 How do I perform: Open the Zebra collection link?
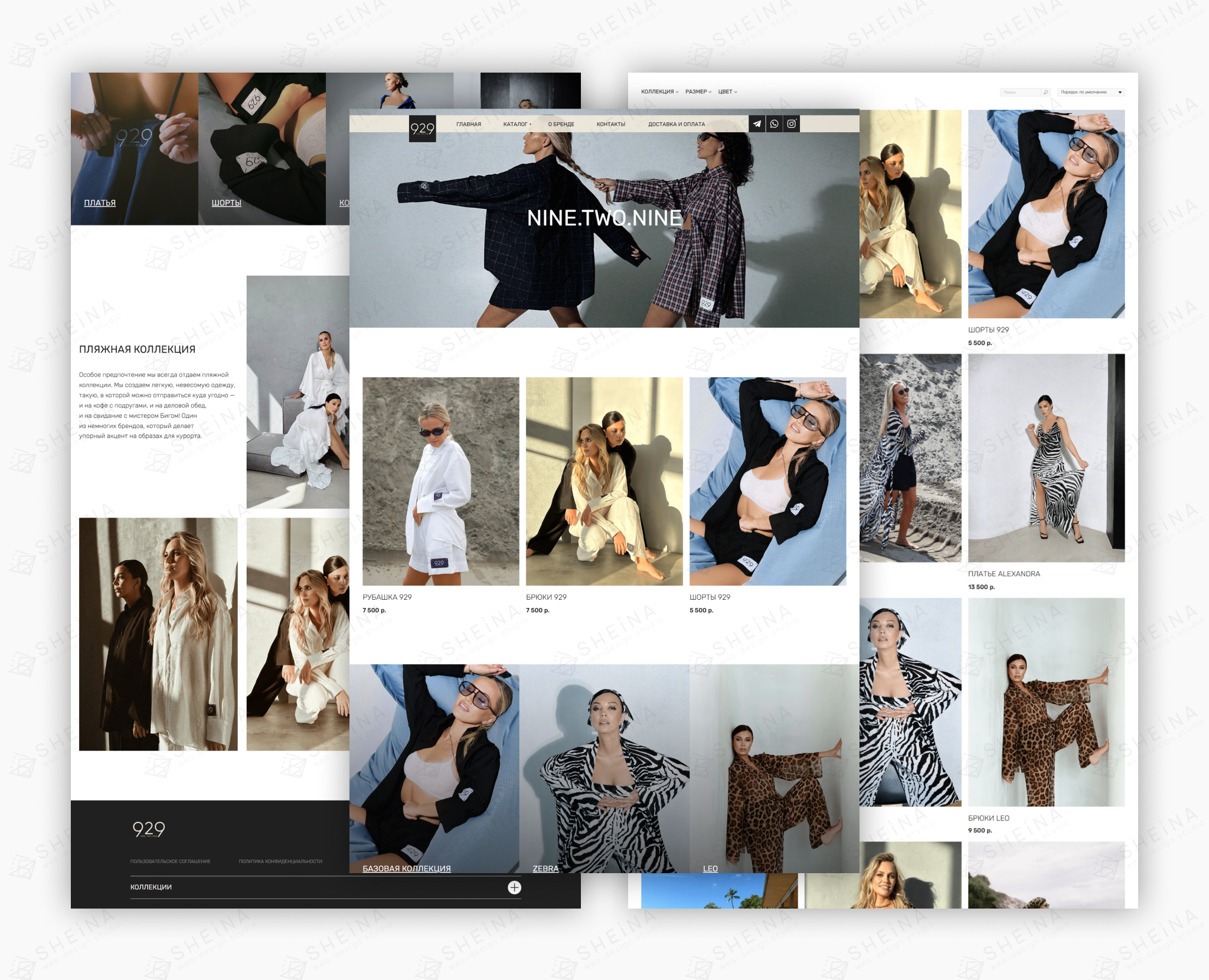click(545, 868)
